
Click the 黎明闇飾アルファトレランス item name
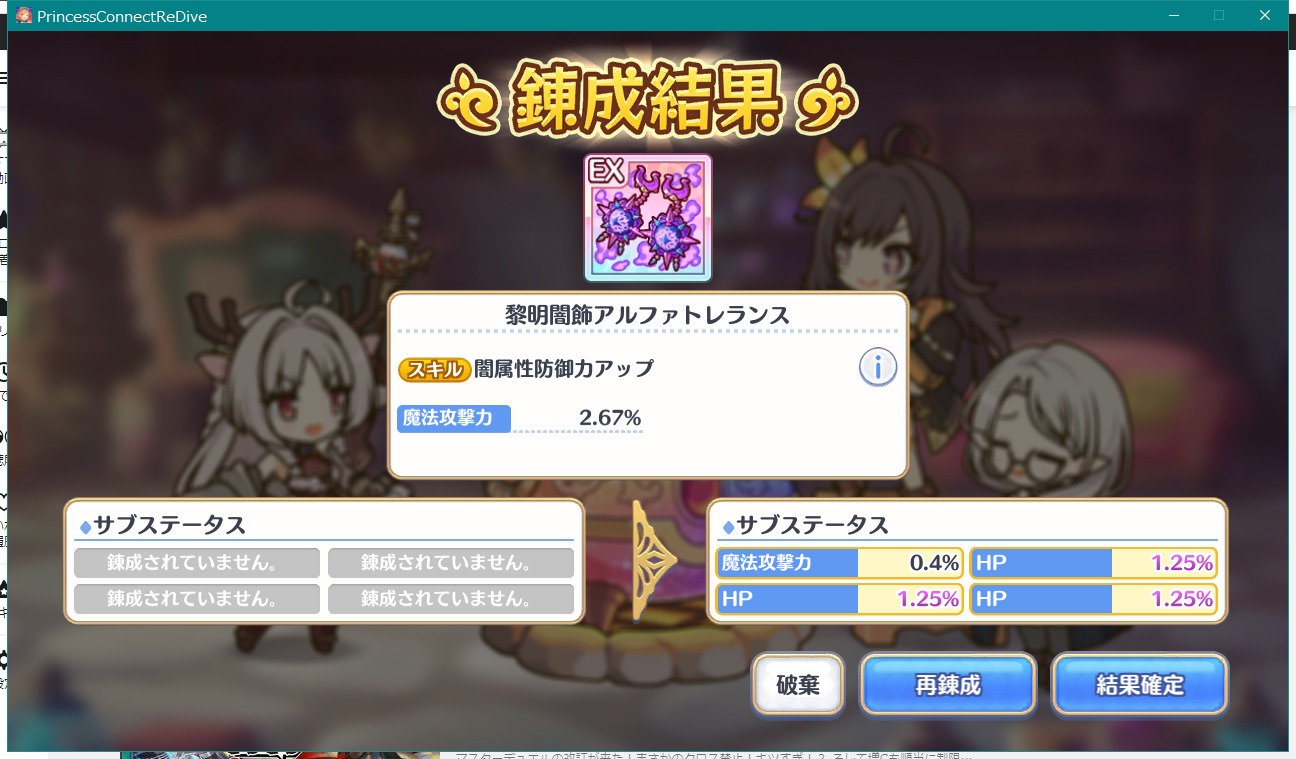point(647,315)
